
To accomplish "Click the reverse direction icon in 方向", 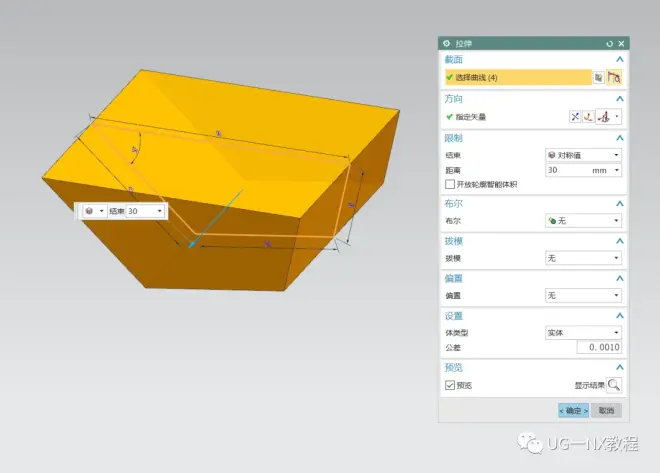I will [574, 117].
